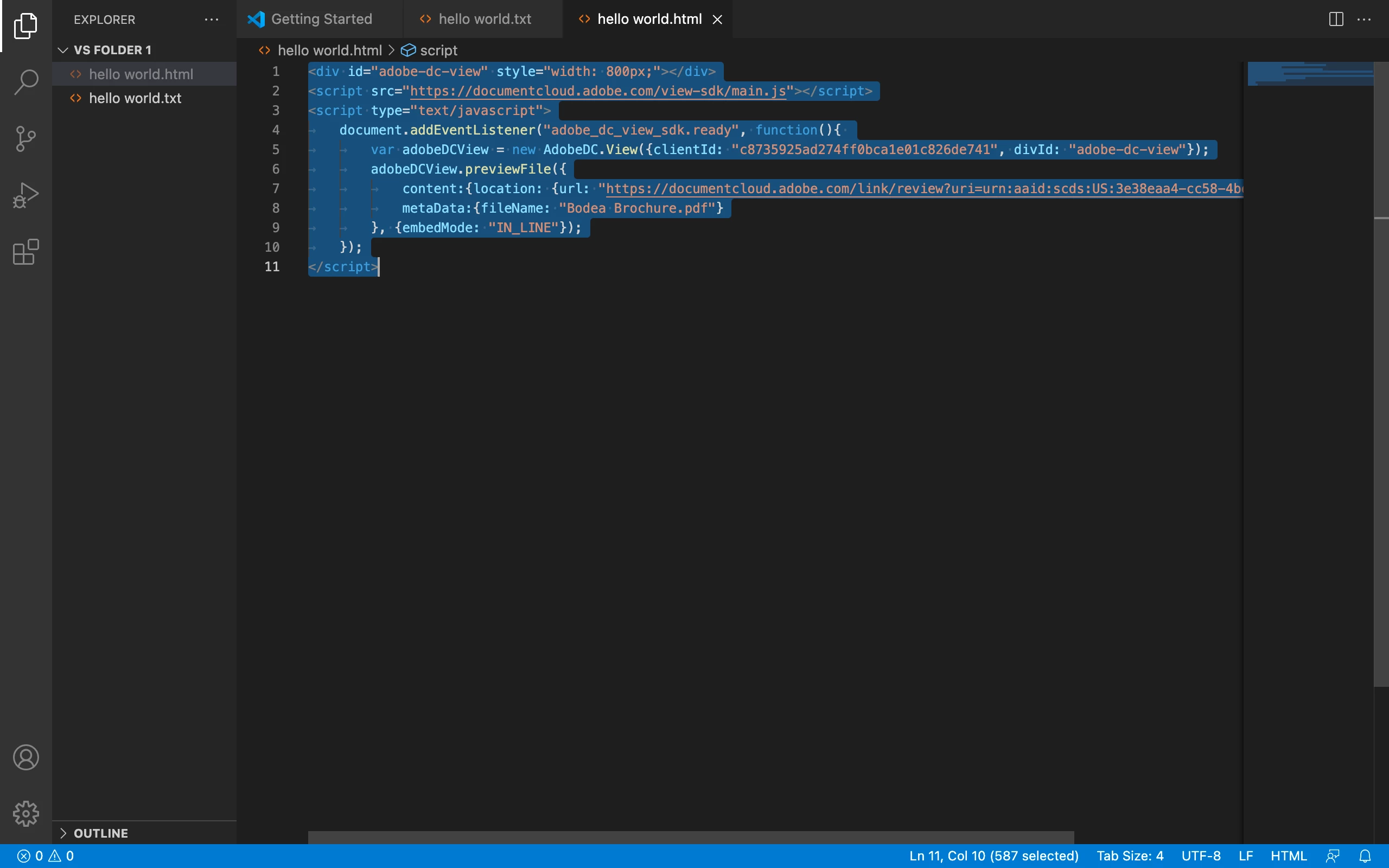The width and height of the screenshot is (1389, 868).
Task: Collapse the VS FOLDER 1 section
Action: 63,50
